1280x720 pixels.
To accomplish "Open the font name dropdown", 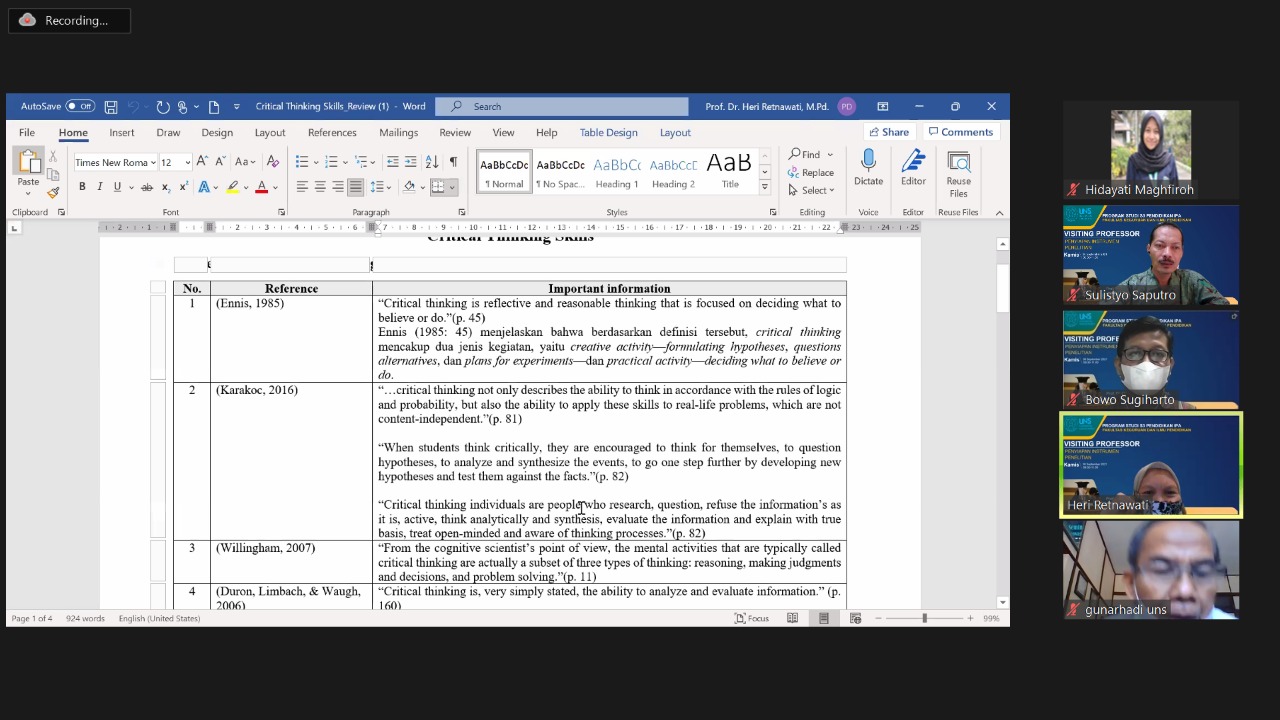I will 153,163.
